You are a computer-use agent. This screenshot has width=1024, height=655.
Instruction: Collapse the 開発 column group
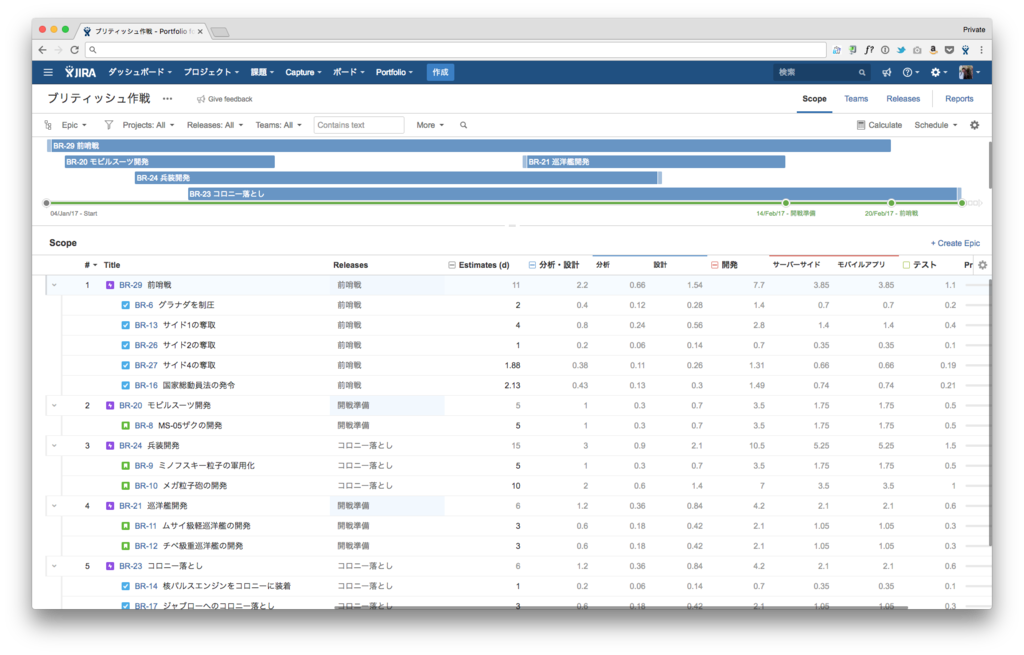pos(714,265)
